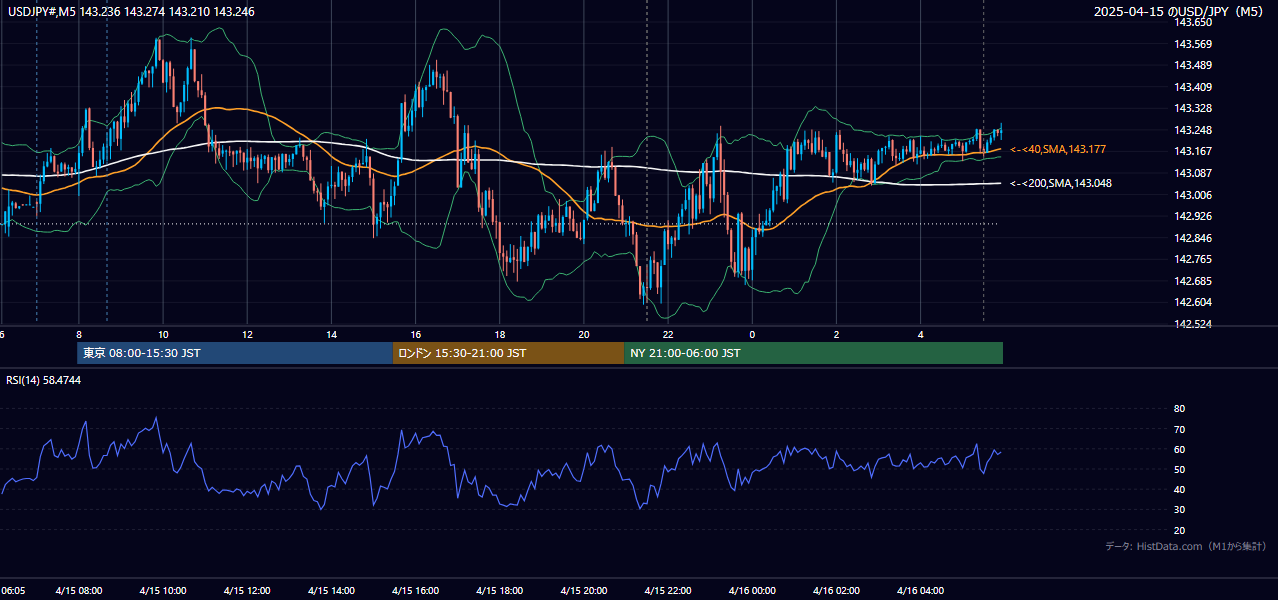1278x600 pixels.
Task: Click RSI scale level 30
Action: pyautogui.click(x=1179, y=510)
